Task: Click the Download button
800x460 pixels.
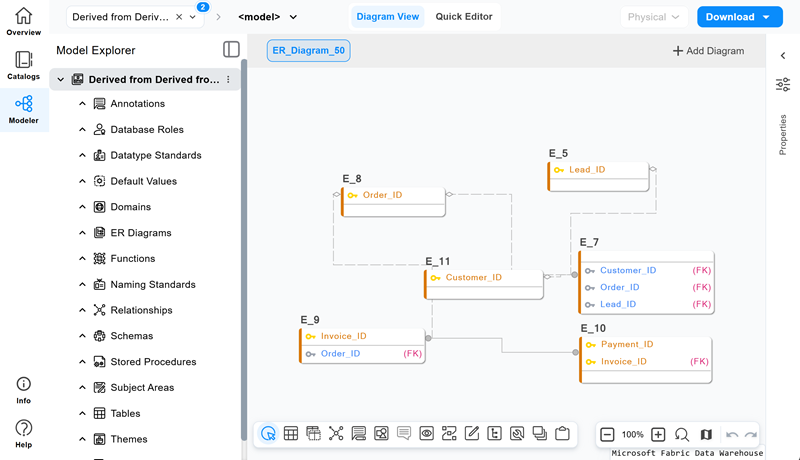Action: 740,17
